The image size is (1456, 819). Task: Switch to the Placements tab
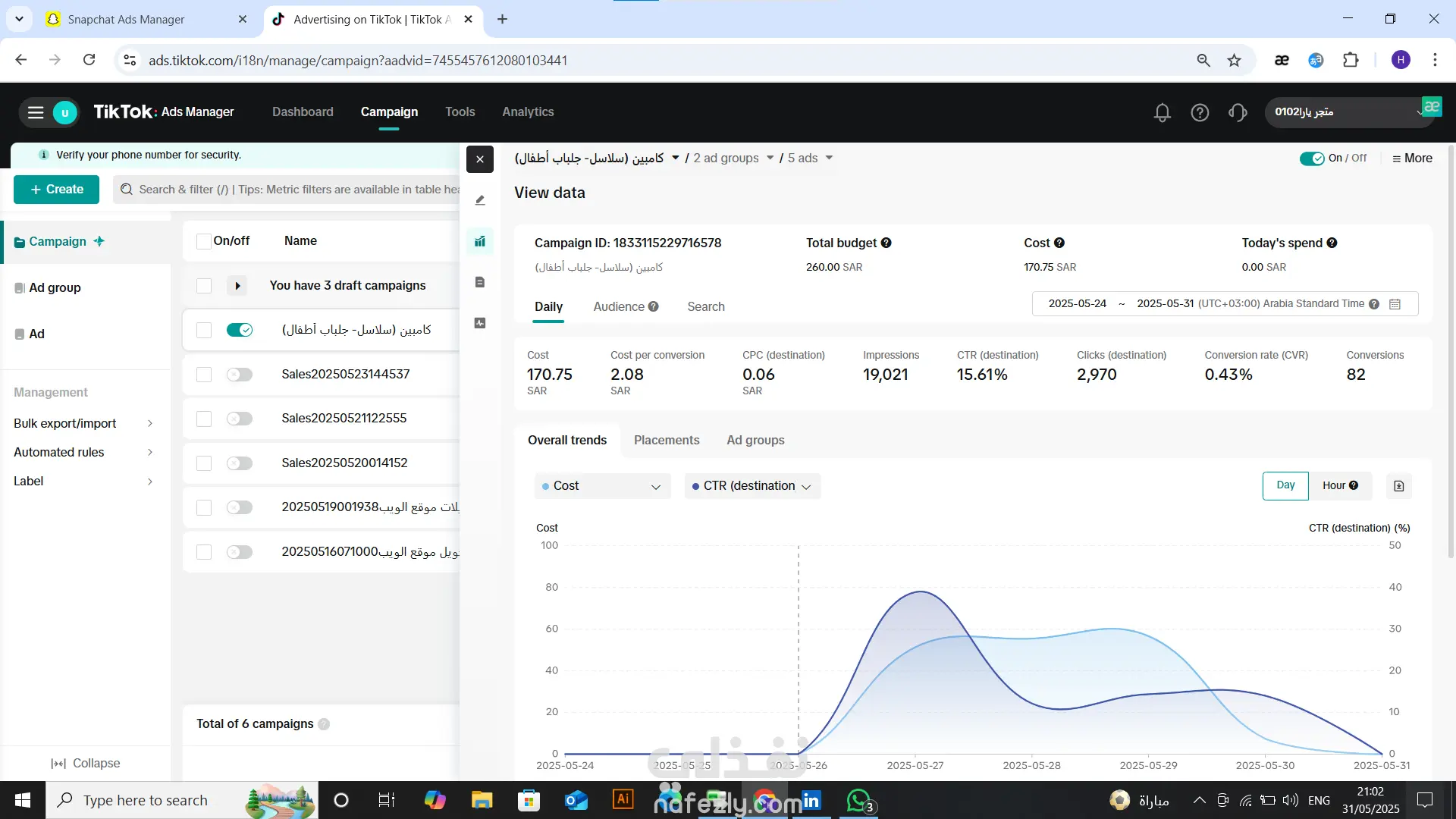(667, 440)
